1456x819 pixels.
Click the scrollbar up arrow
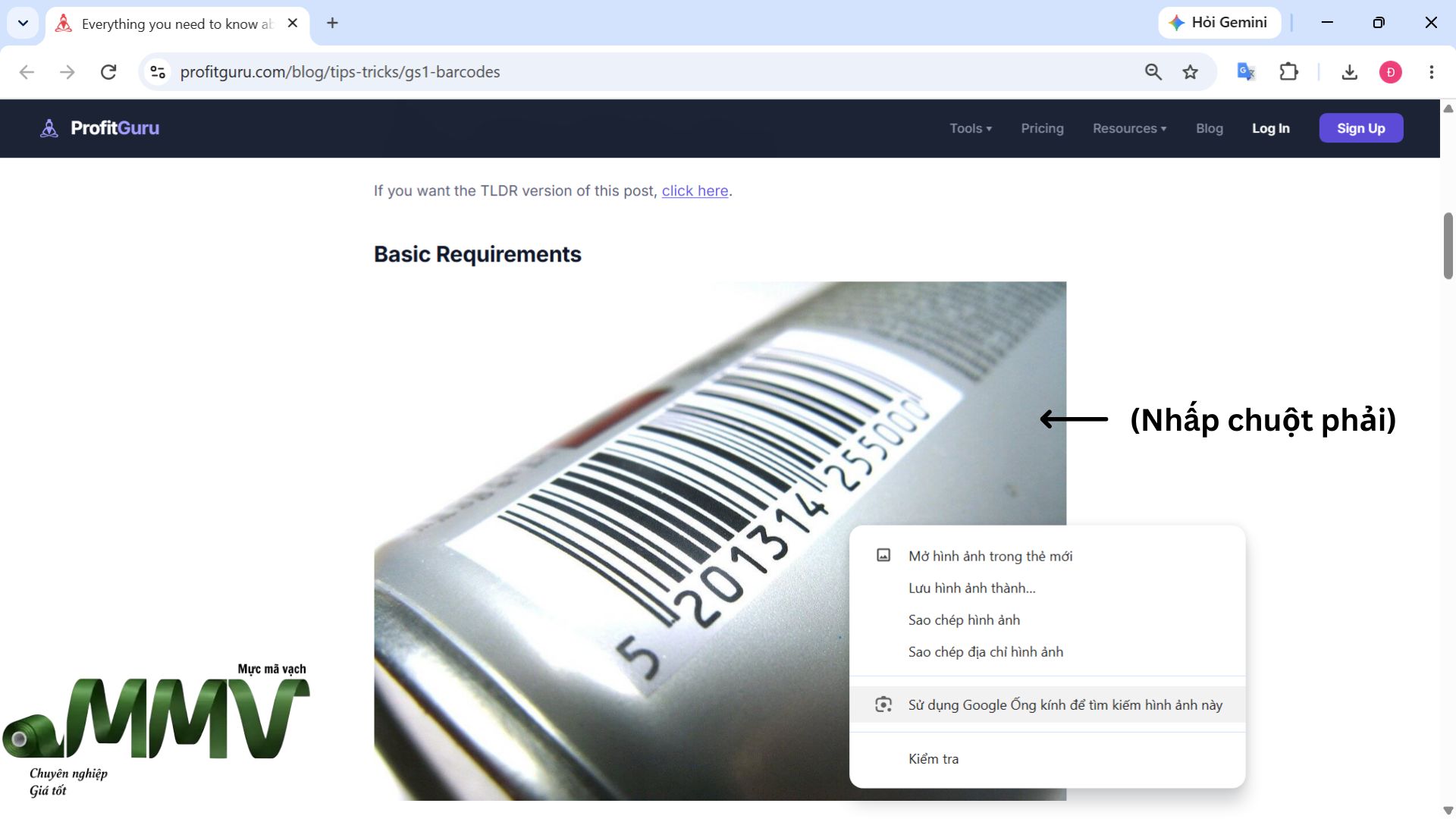tap(1448, 108)
